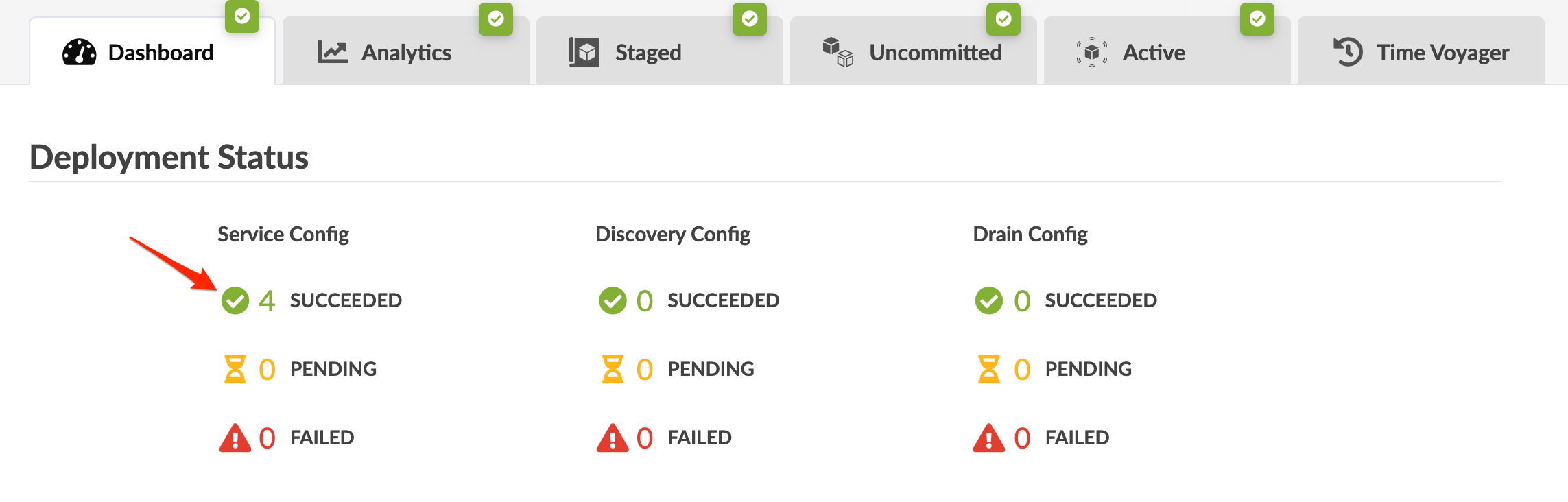Open the Staged tab
1568x502 pixels.
[x=648, y=53]
